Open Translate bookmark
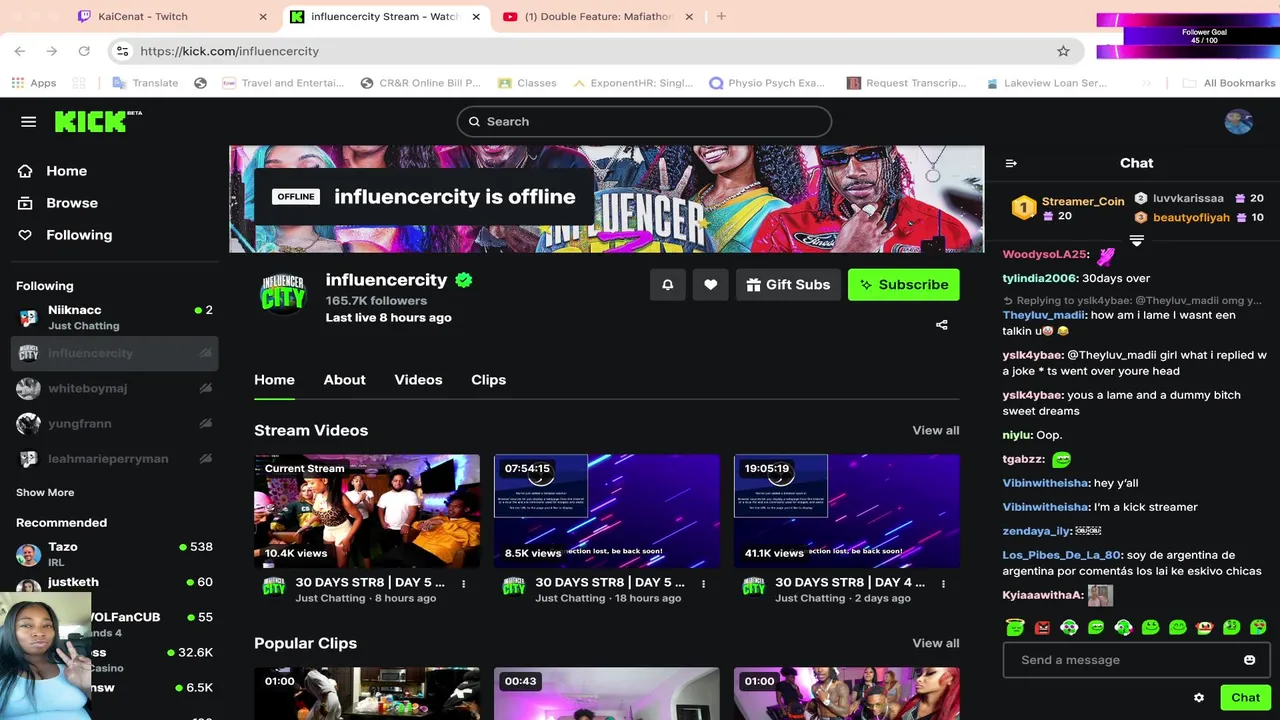1280x720 pixels. (145, 83)
